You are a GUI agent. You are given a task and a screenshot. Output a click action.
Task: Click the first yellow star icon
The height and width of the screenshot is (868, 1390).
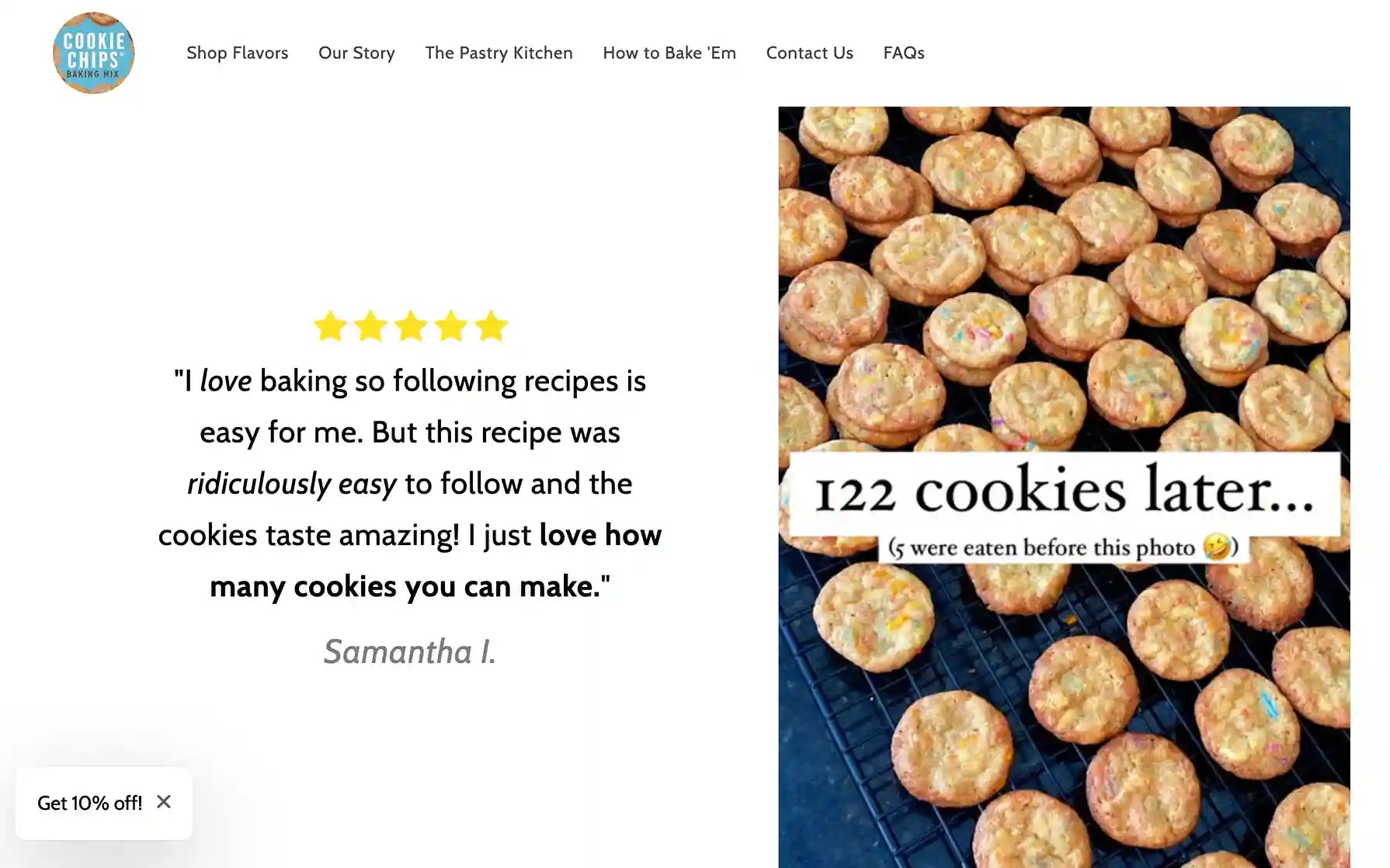[328, 325]
